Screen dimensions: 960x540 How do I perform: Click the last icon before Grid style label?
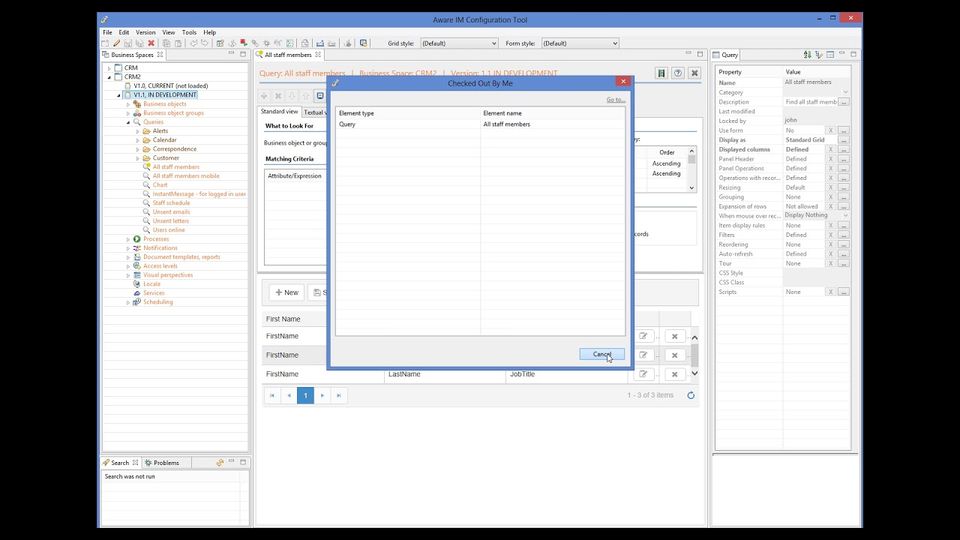(x=364, y=43)
